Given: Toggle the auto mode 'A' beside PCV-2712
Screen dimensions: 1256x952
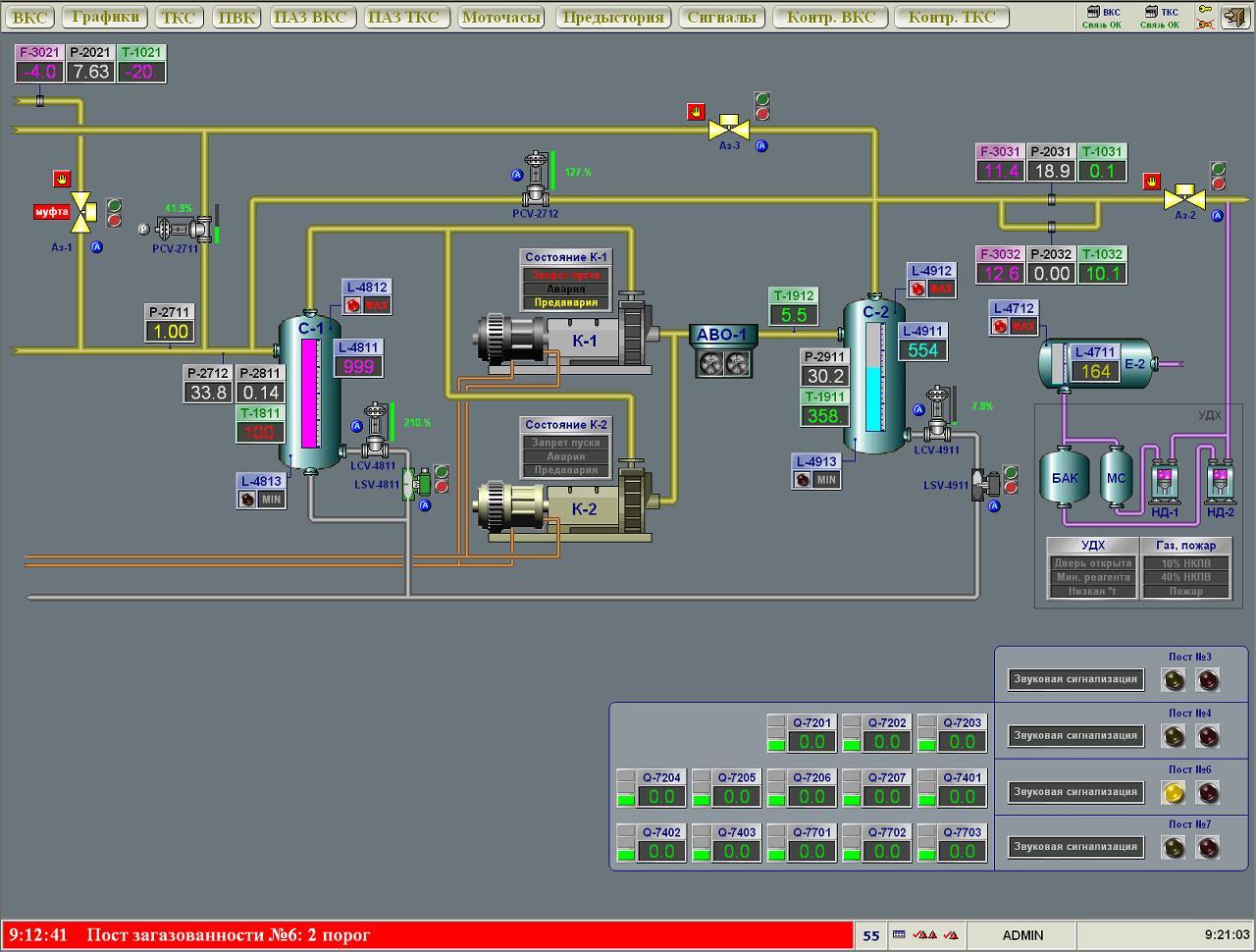Looking at the screenshot, I should click(517, 176).
